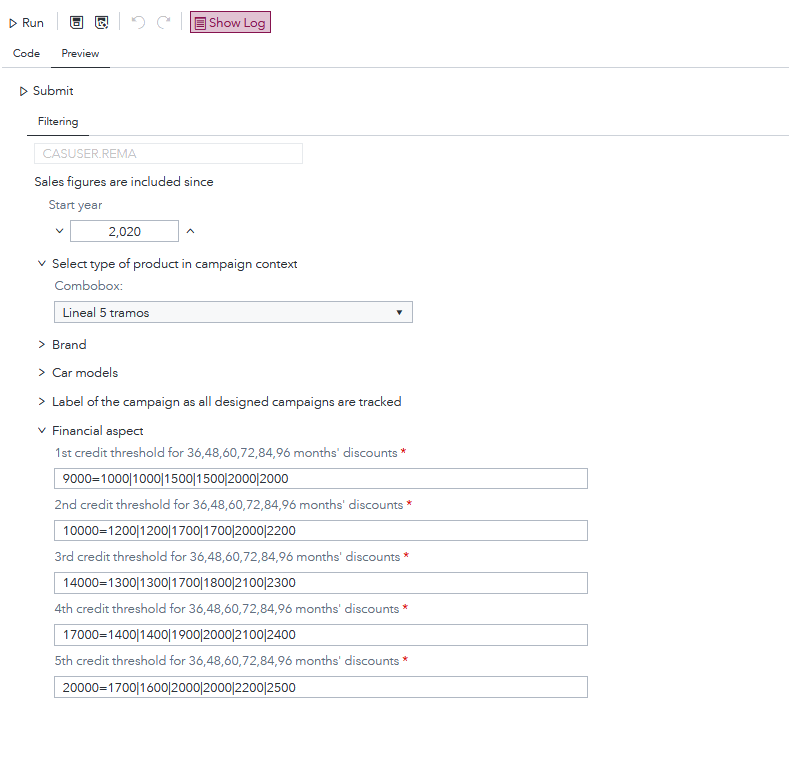The width and height of the screenshot is (789, 774).
Task: Click the Undo arrow icon
Action: pyautogui.click(x=138, y=22)
